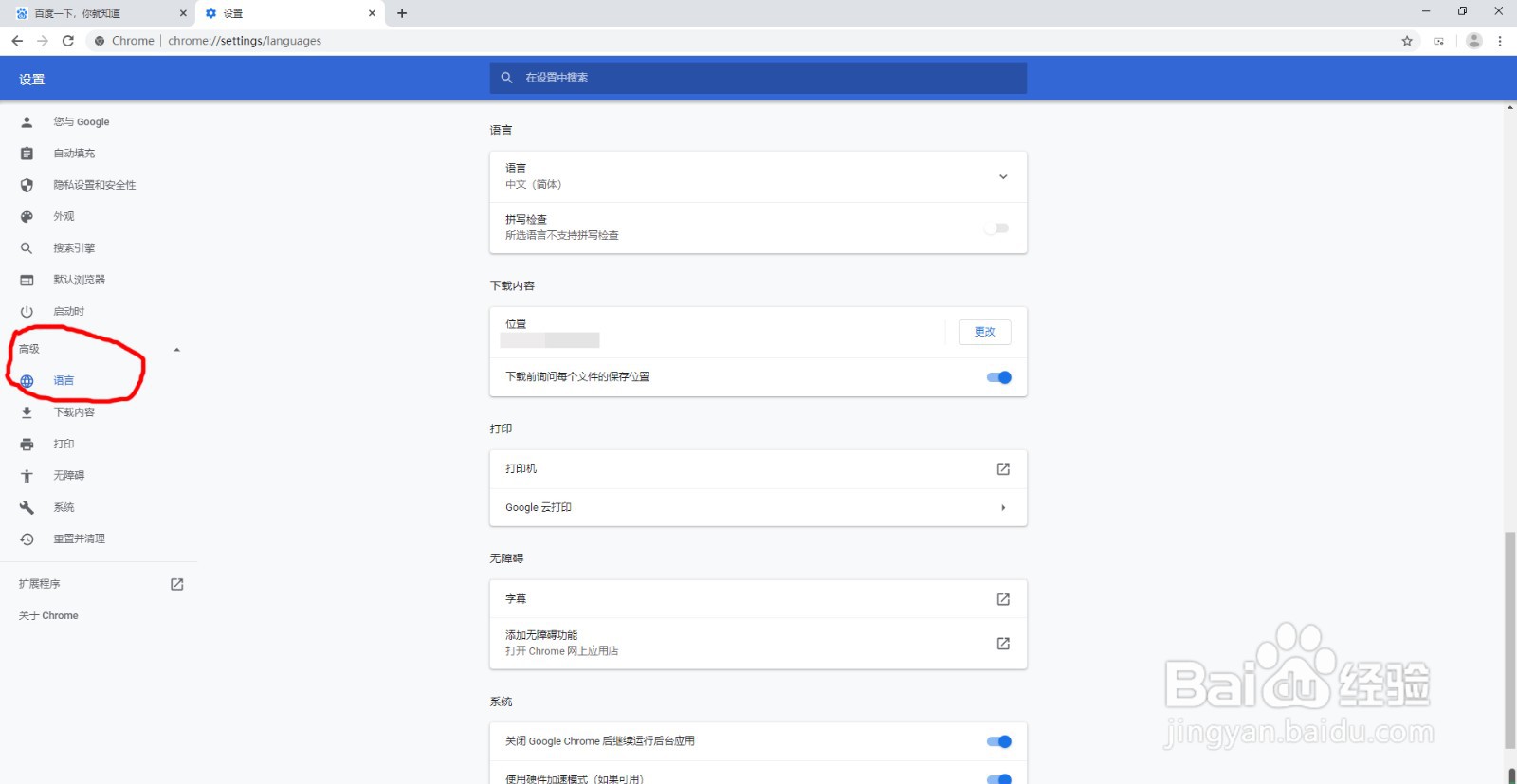Click the 在设置中搜索 search field

[758, 78]
